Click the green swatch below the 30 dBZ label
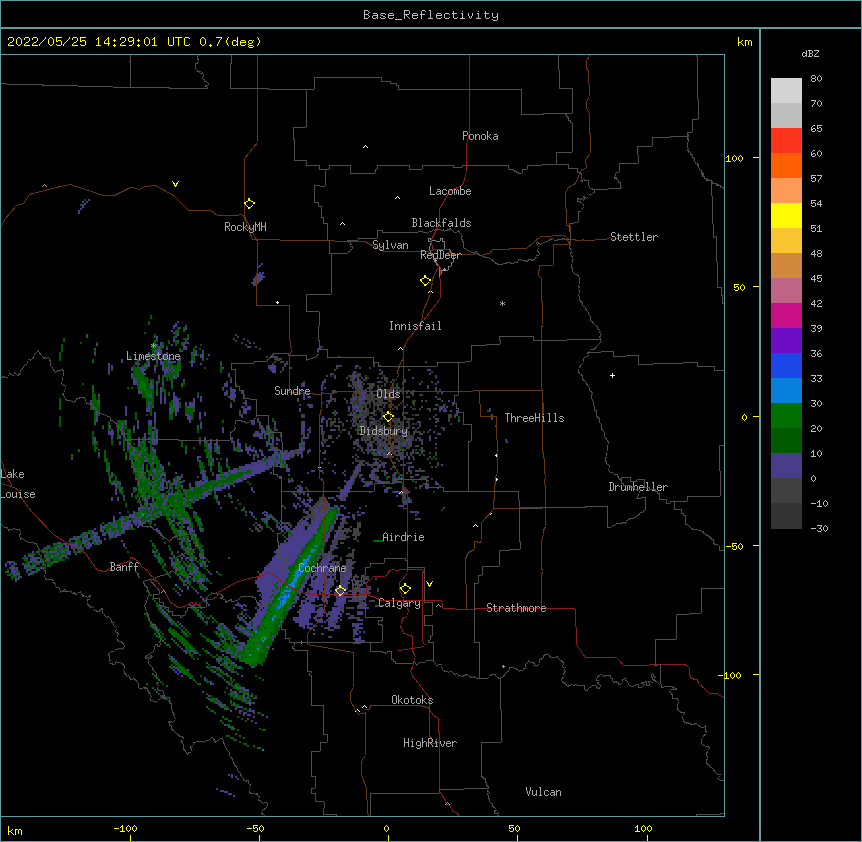Screen dimensions: 862x842 786,416
